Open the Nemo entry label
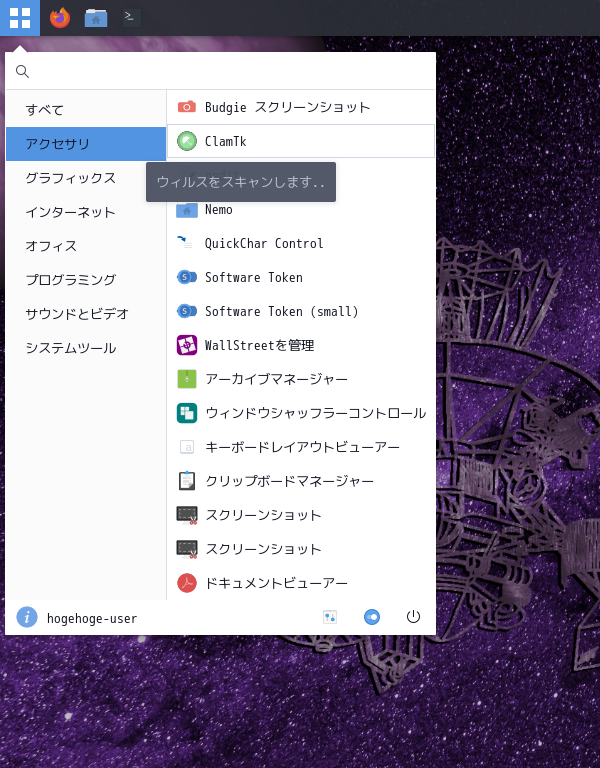 tap(218, 210)
